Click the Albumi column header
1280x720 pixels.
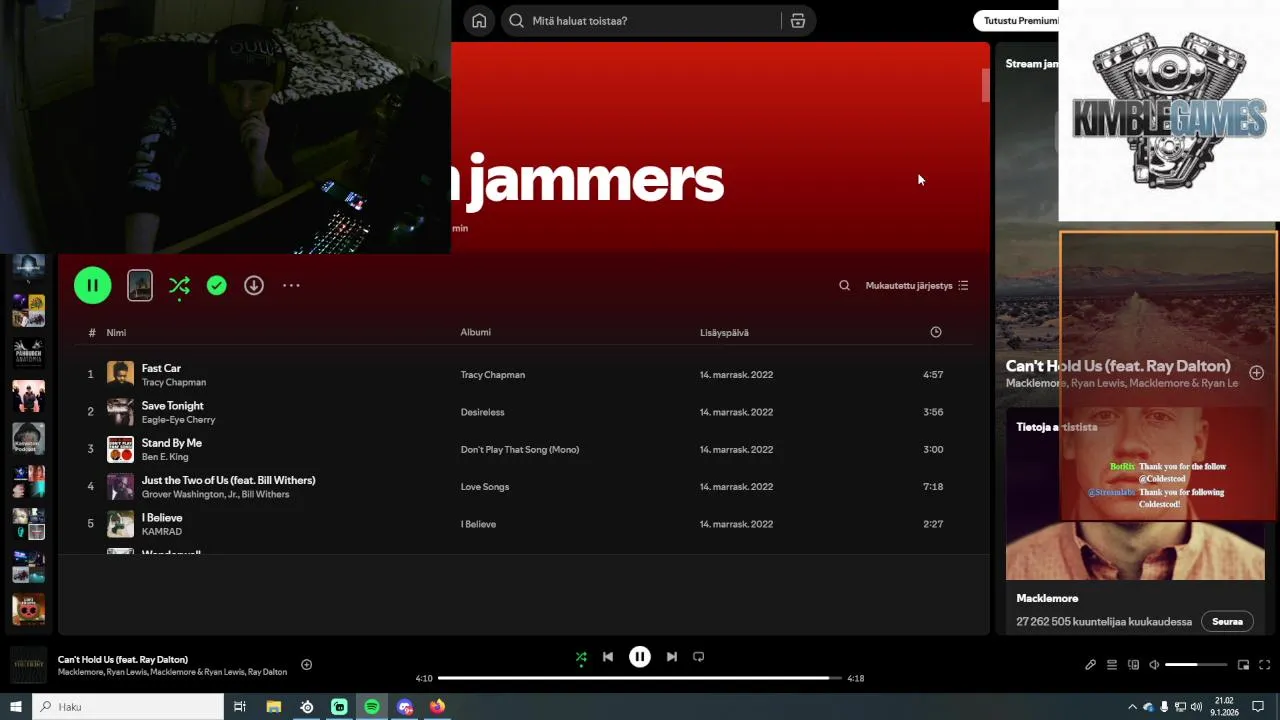(475, 332)
